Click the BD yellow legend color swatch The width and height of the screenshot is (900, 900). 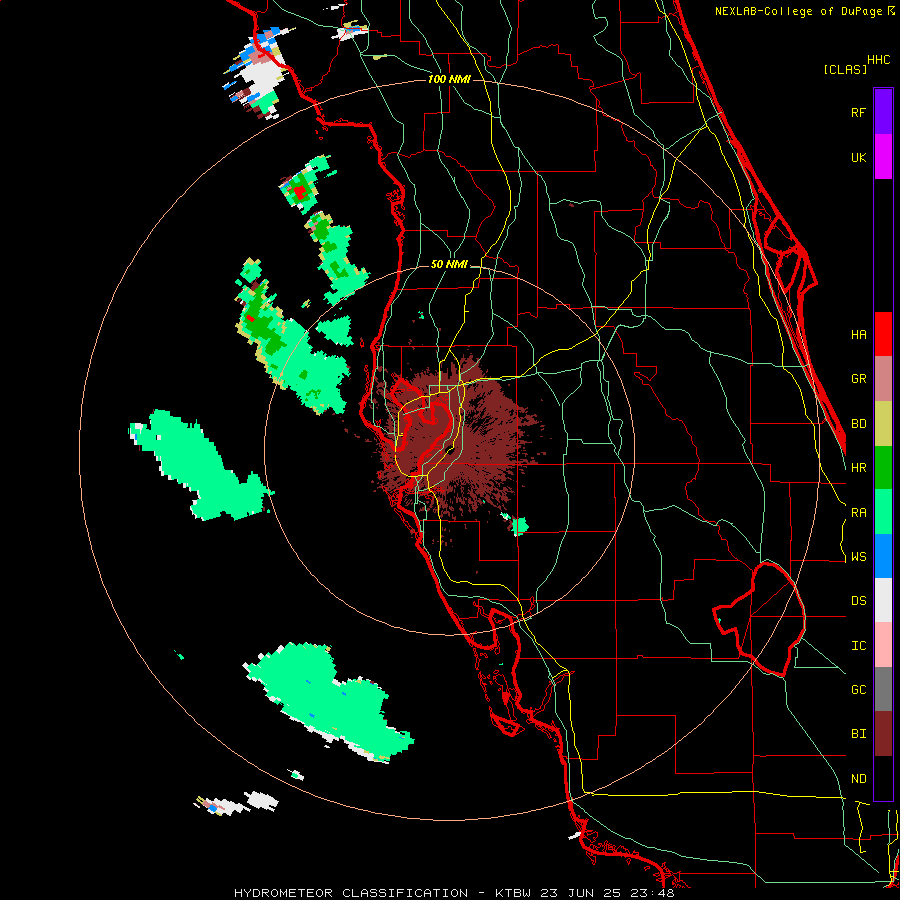click(x=883, y=424)
